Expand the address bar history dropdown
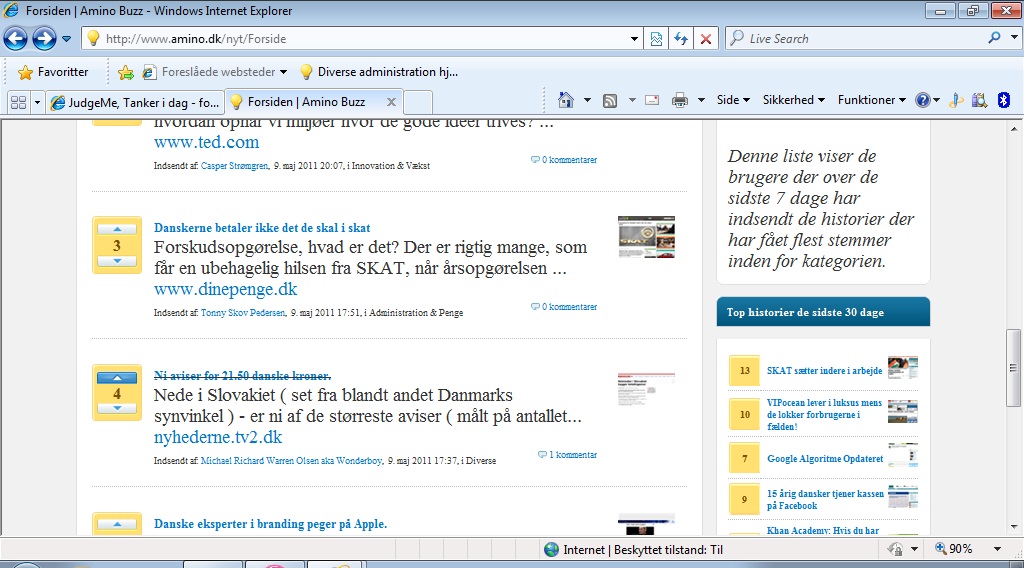 coord(634,39)
